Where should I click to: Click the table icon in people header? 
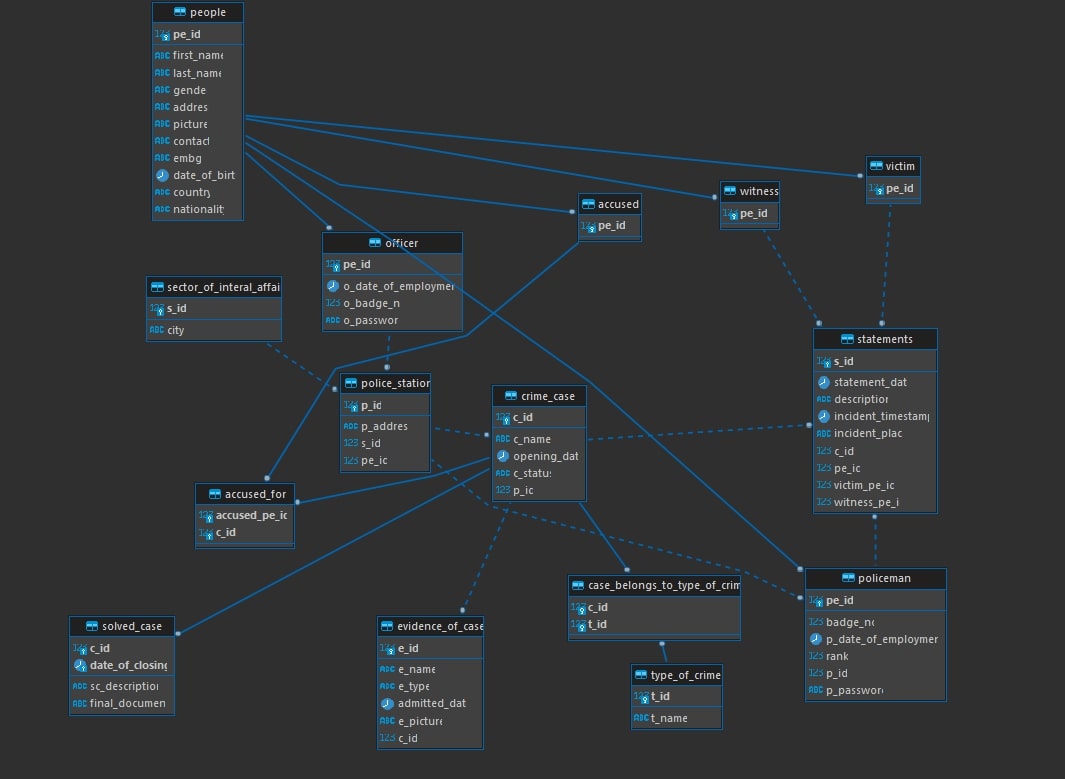(179, 12)
